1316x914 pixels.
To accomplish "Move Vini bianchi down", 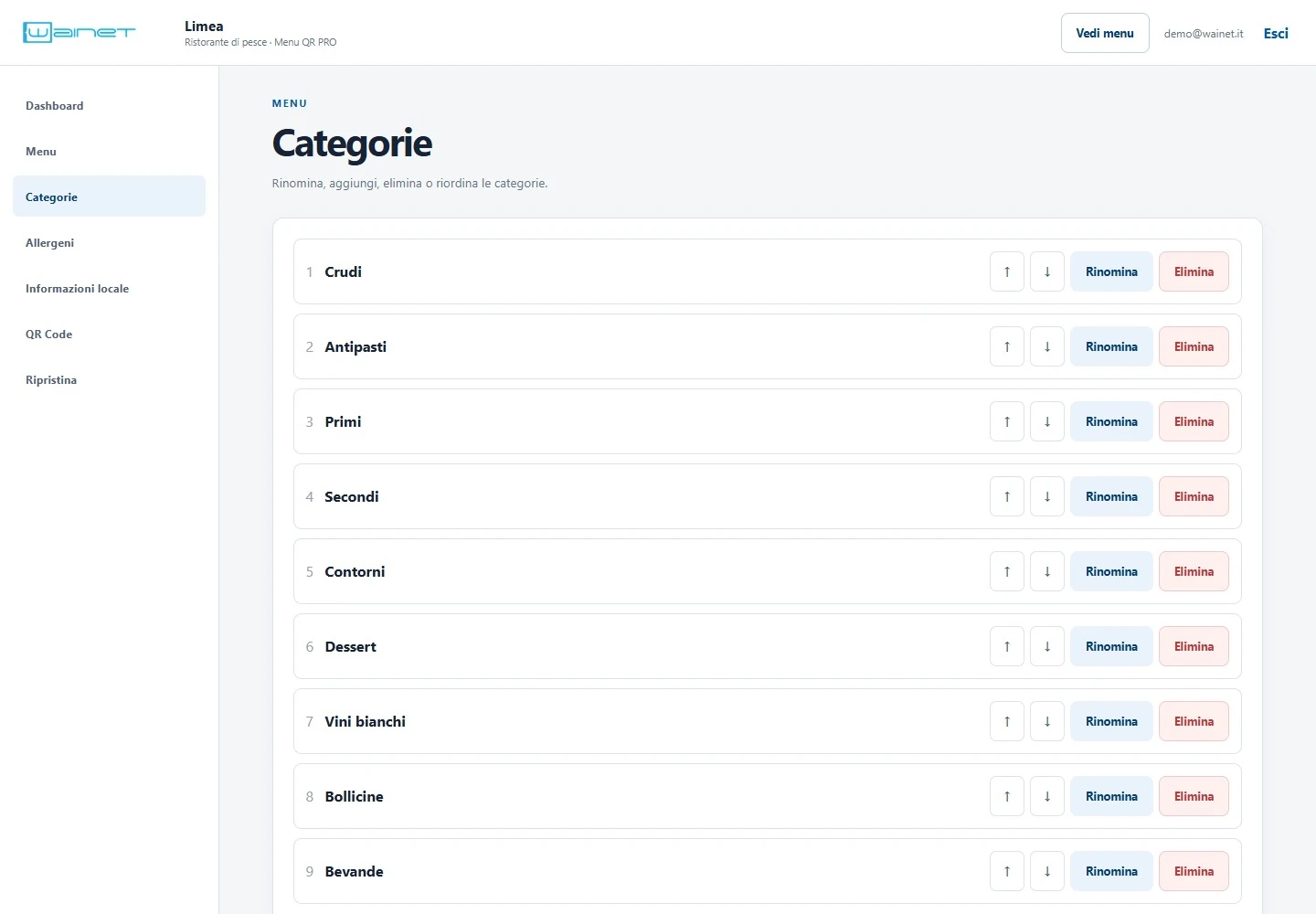I will pyautogui.click(x=1047, y=721).
